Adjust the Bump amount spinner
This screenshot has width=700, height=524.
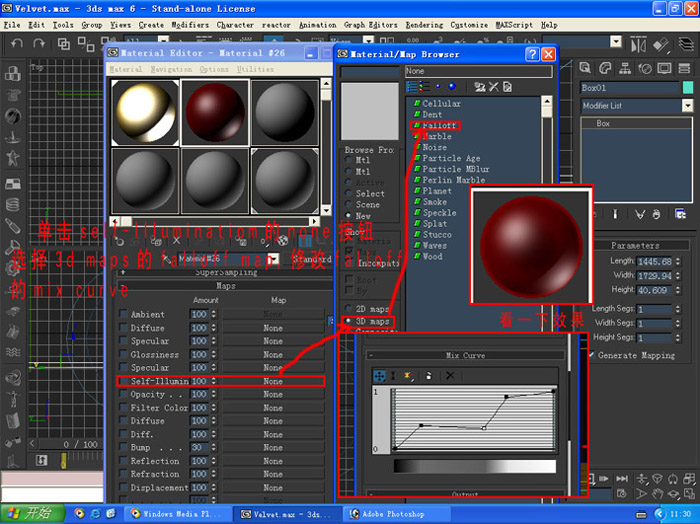tap(213, 447)
